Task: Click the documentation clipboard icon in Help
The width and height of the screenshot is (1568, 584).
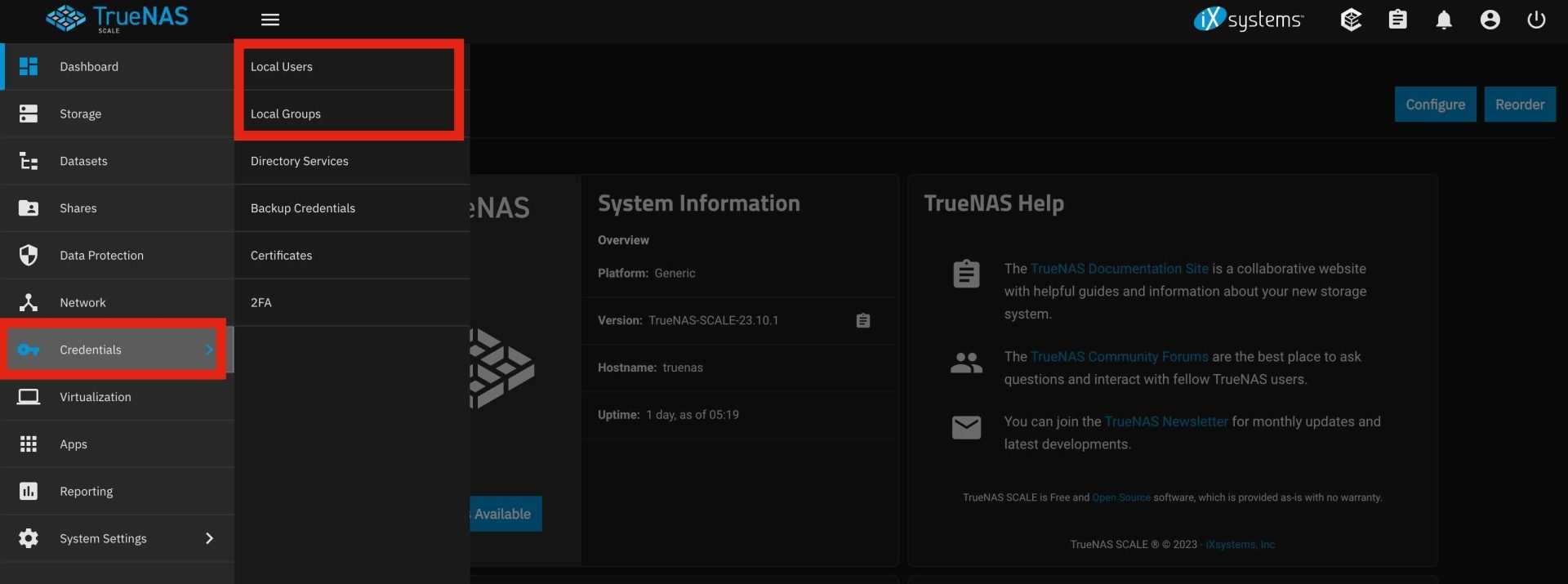Action: pyautogui.click(x=966, y=274)
